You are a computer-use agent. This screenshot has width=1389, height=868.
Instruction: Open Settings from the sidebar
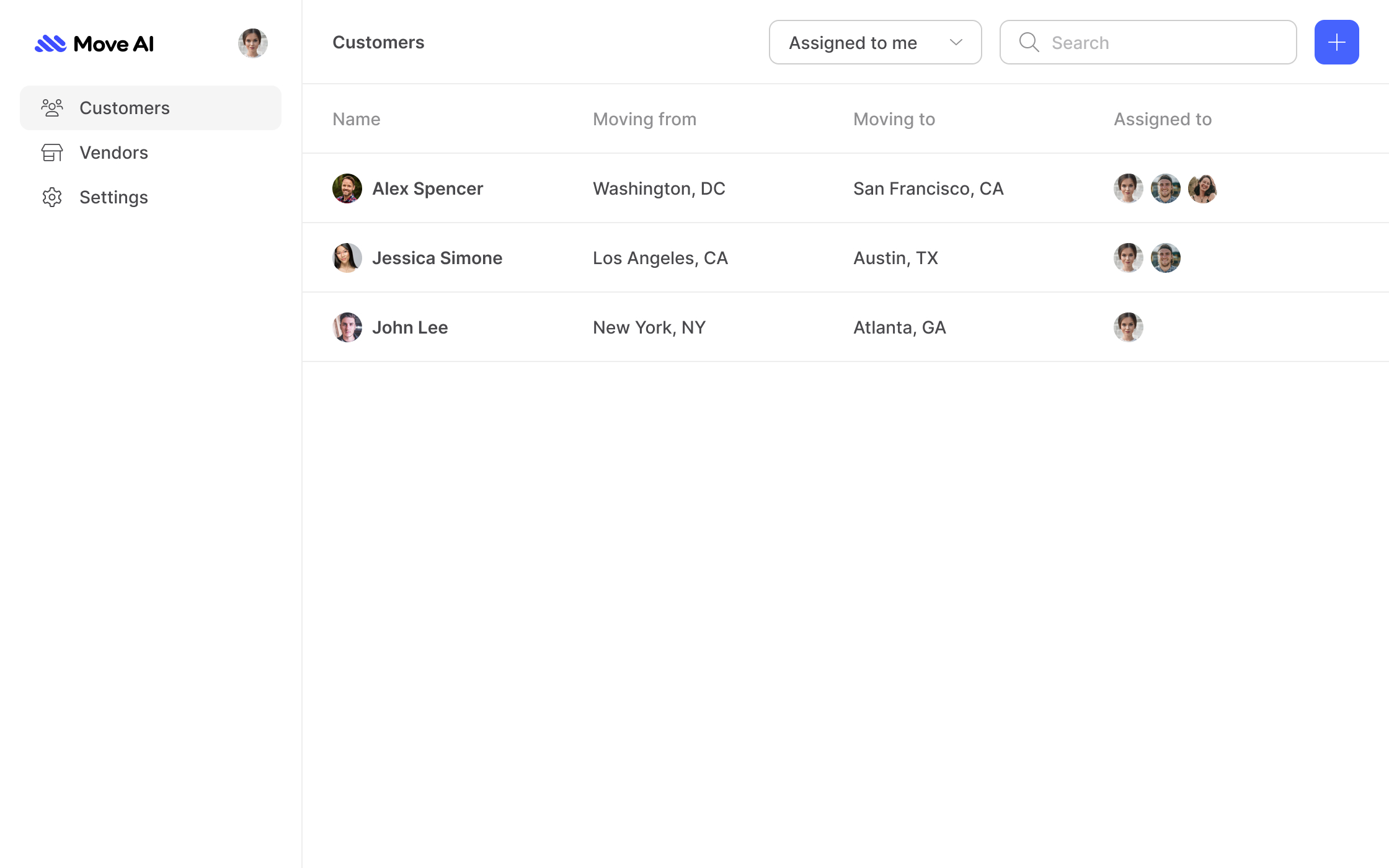coord(114,197)
